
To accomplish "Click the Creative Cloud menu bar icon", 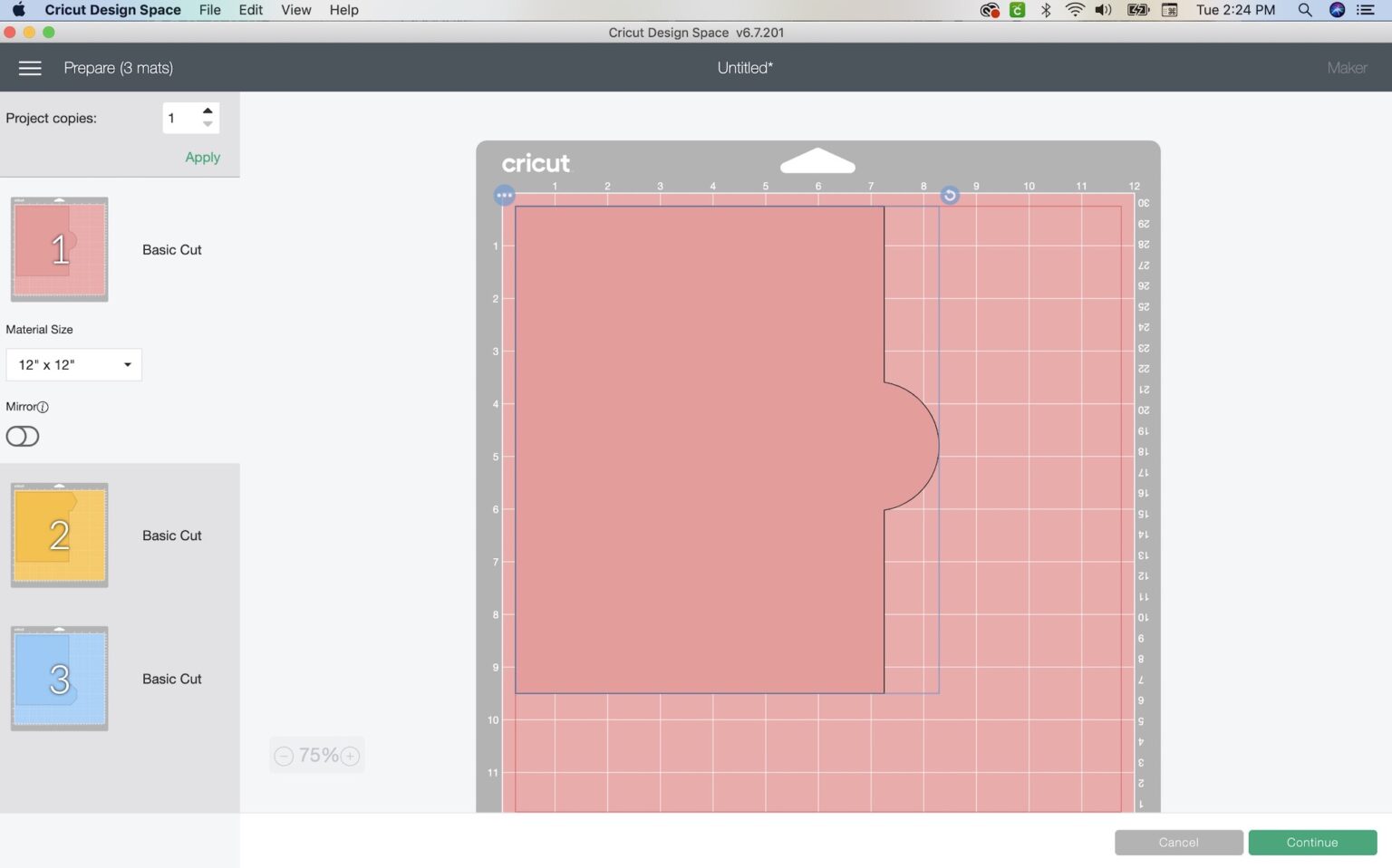I will 990,10.
